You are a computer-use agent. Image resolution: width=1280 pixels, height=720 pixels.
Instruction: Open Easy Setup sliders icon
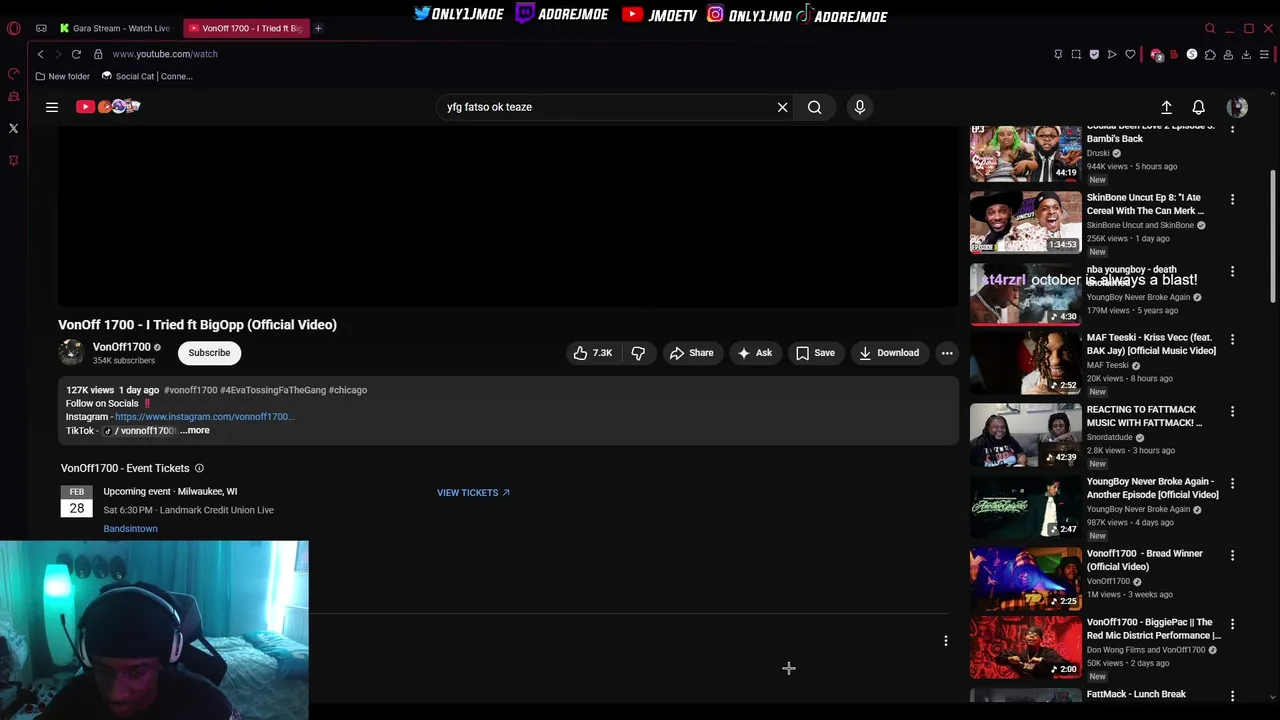click(1264, 54)
